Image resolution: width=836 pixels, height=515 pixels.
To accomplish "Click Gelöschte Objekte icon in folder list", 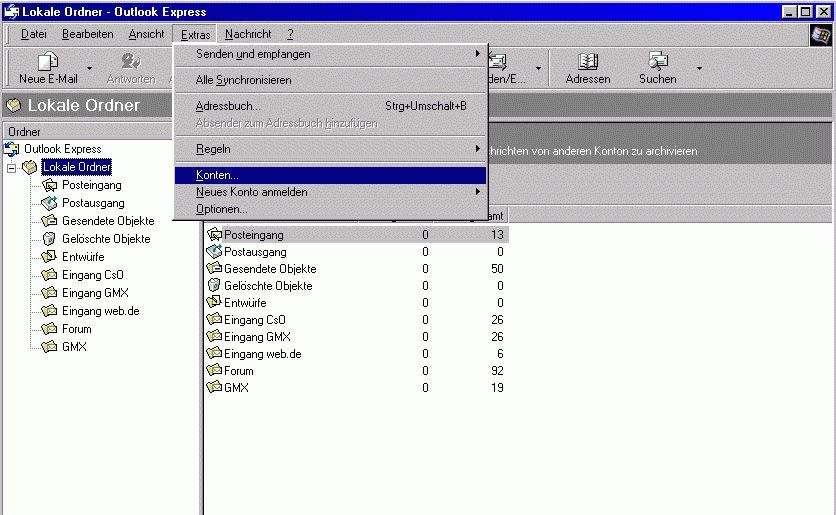I will pos(214,285).
